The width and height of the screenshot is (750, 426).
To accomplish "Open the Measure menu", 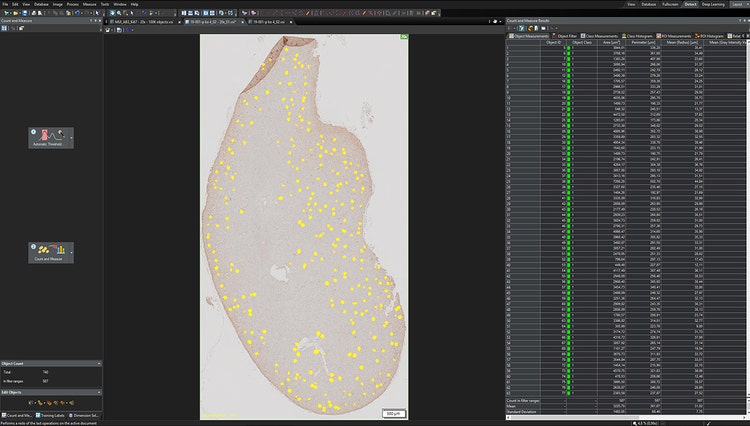I will pyautogui.click(x=90, y=4).
